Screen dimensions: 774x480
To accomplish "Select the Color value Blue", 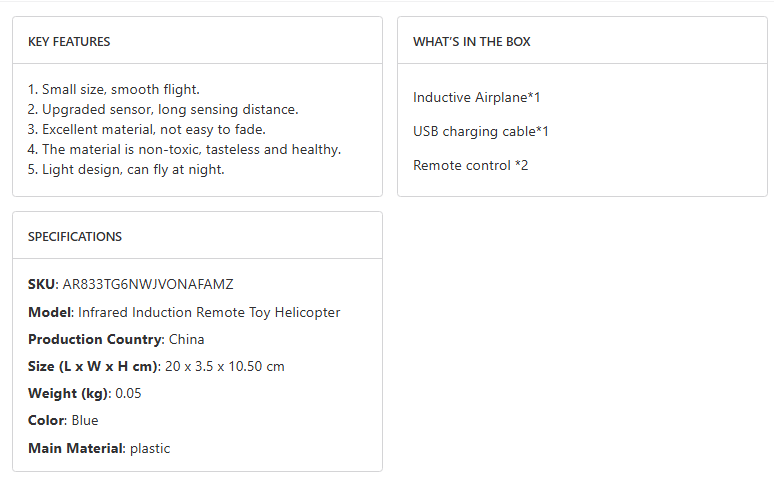I will point(85,420).
